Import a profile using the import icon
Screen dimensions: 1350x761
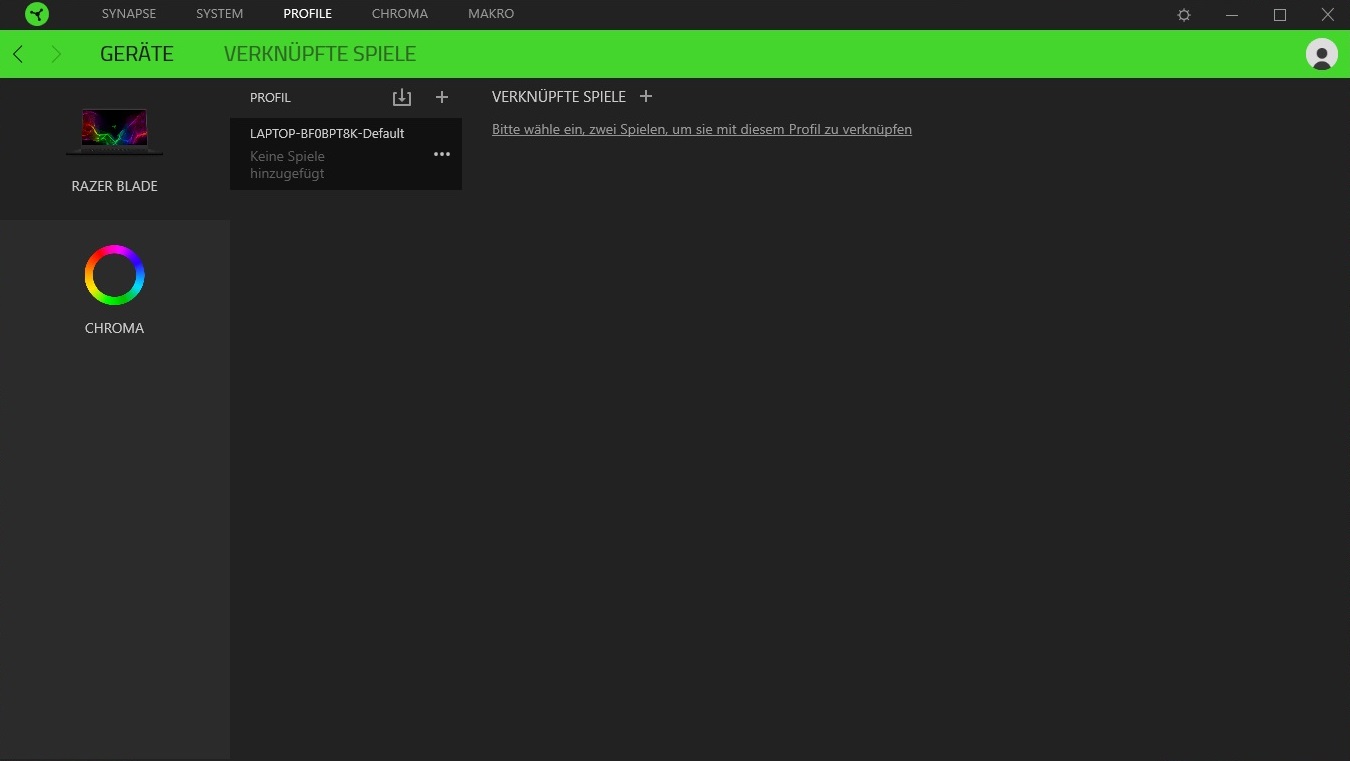(402, 97)
